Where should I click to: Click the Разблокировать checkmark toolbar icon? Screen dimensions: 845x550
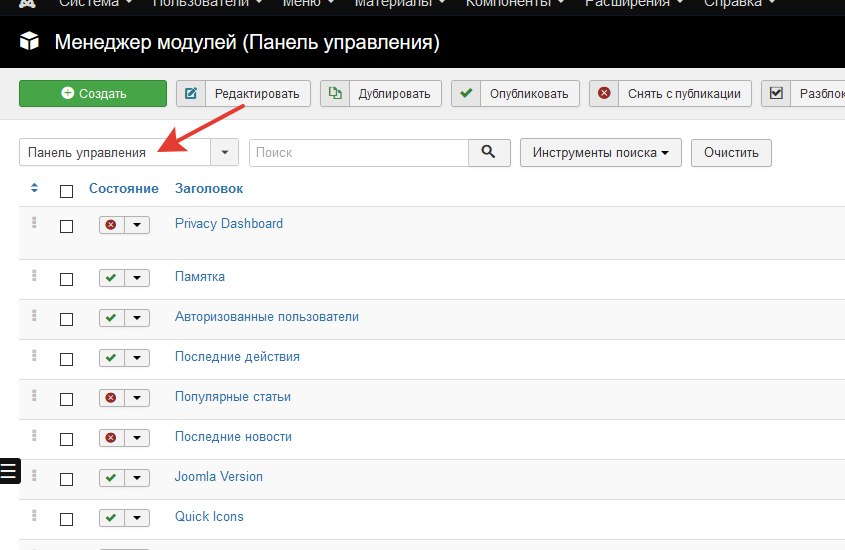pos(776,94)
